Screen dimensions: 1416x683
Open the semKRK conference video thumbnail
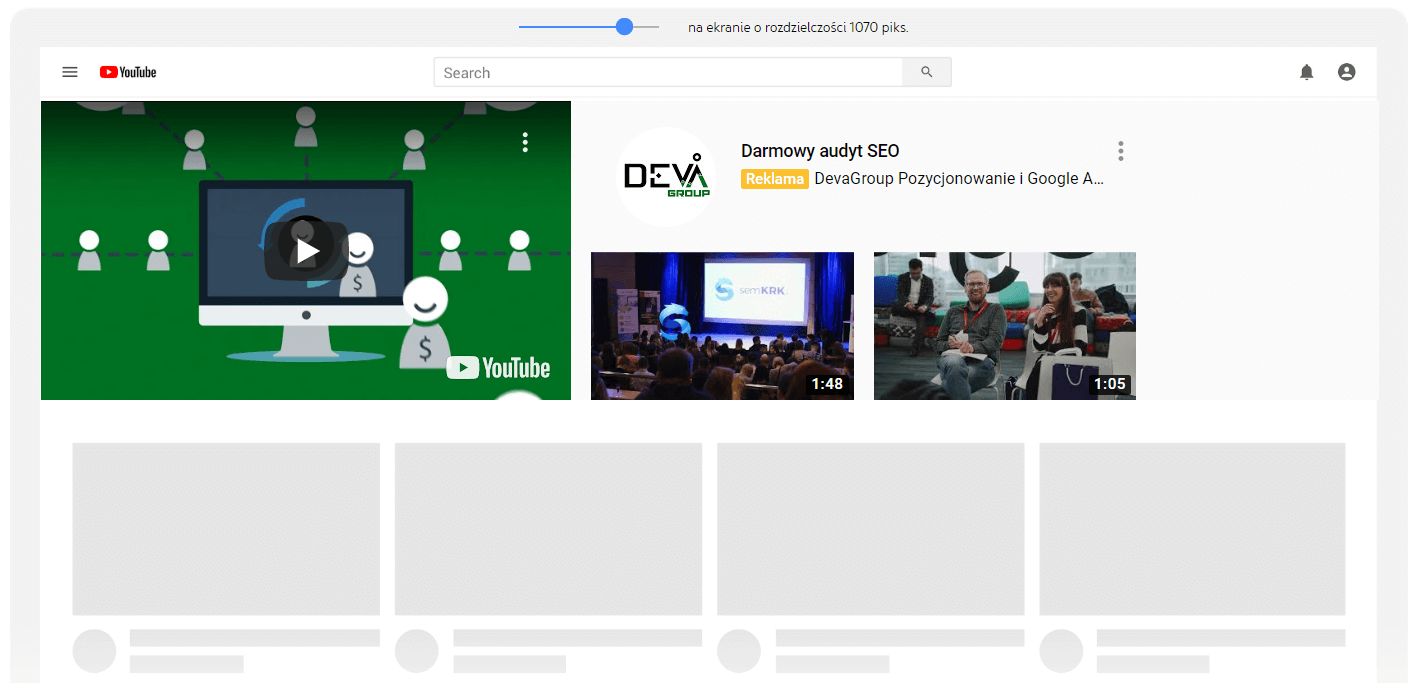(x=722, y=326)
